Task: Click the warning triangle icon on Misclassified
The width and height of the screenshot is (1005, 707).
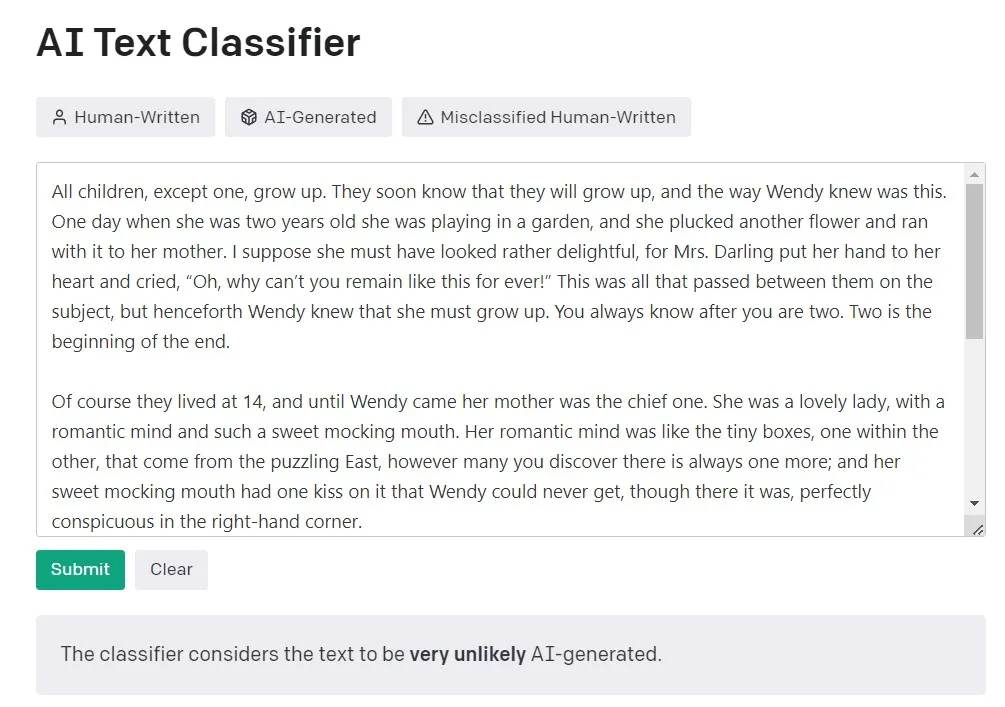Action: 425,117
